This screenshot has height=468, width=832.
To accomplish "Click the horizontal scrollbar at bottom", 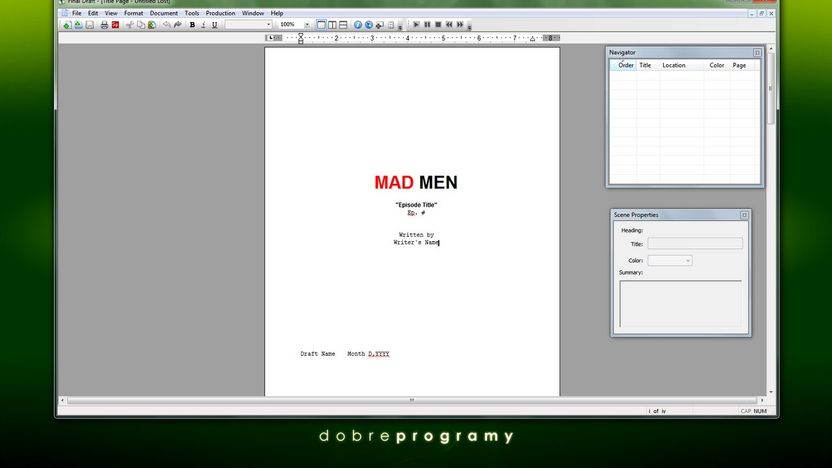I will click(x=412, y=400).
